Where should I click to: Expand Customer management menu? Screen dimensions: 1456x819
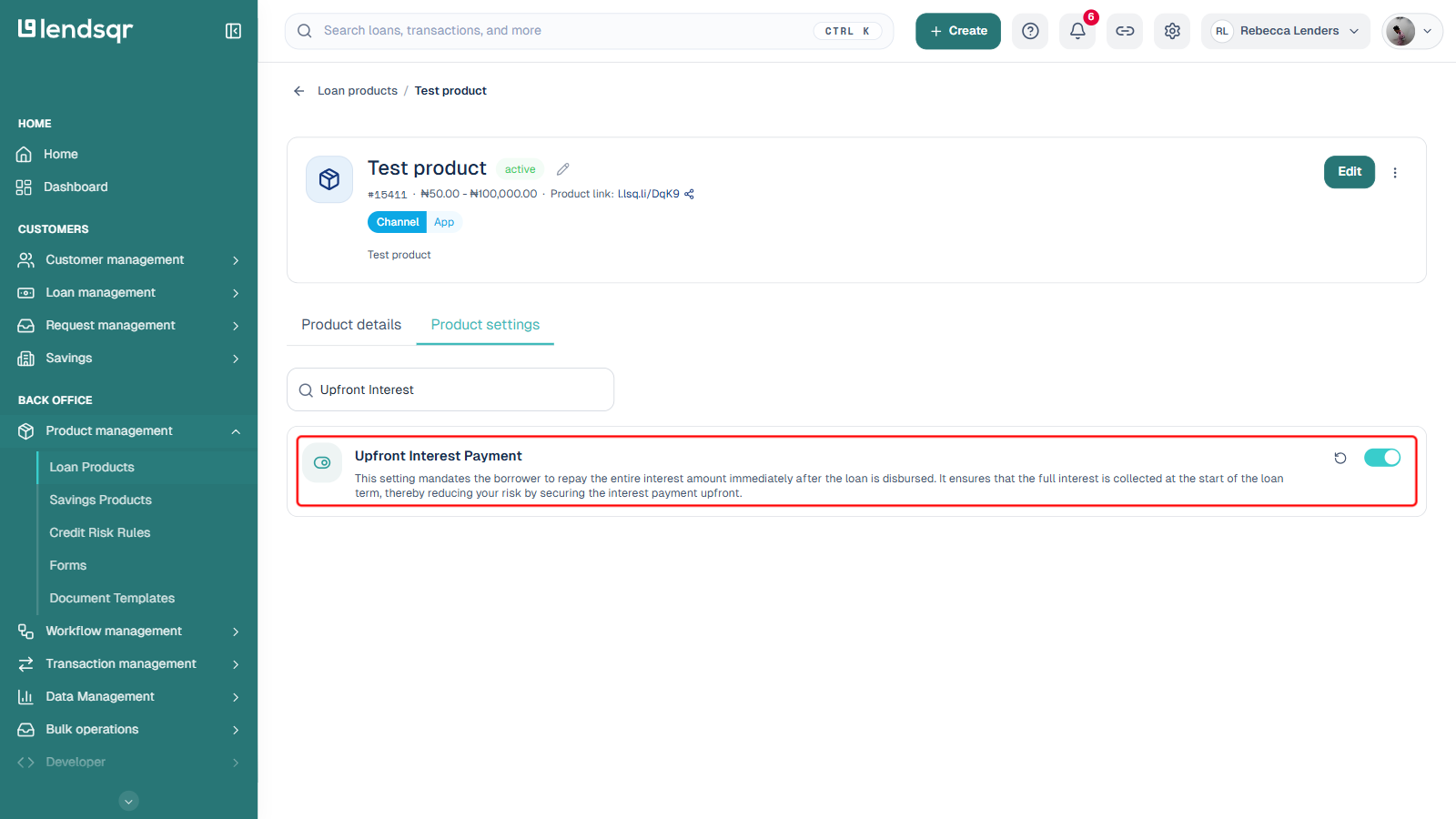(128, 260)
